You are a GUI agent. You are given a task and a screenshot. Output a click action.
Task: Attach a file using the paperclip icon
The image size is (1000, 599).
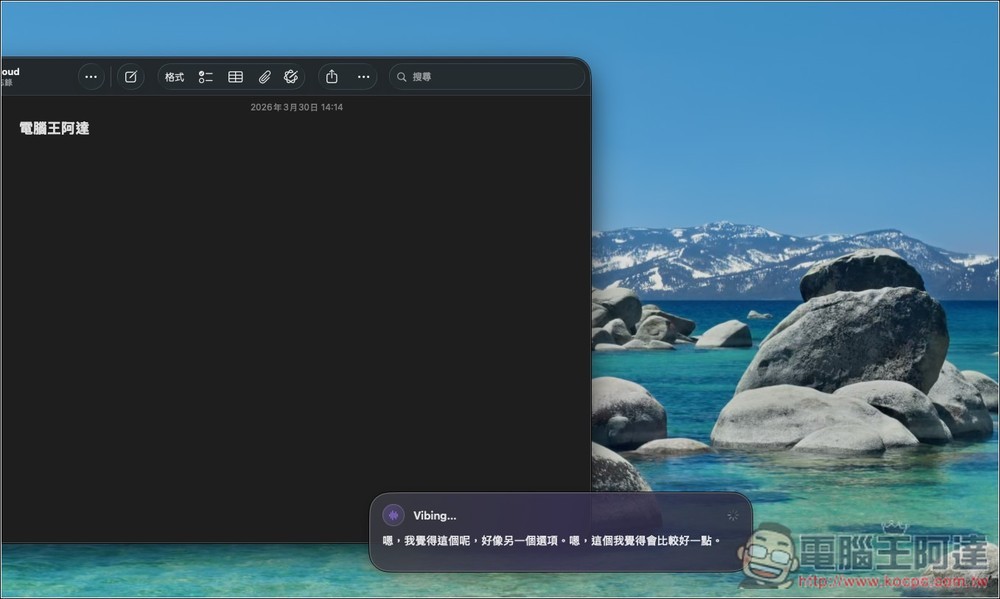coord(264,76)
